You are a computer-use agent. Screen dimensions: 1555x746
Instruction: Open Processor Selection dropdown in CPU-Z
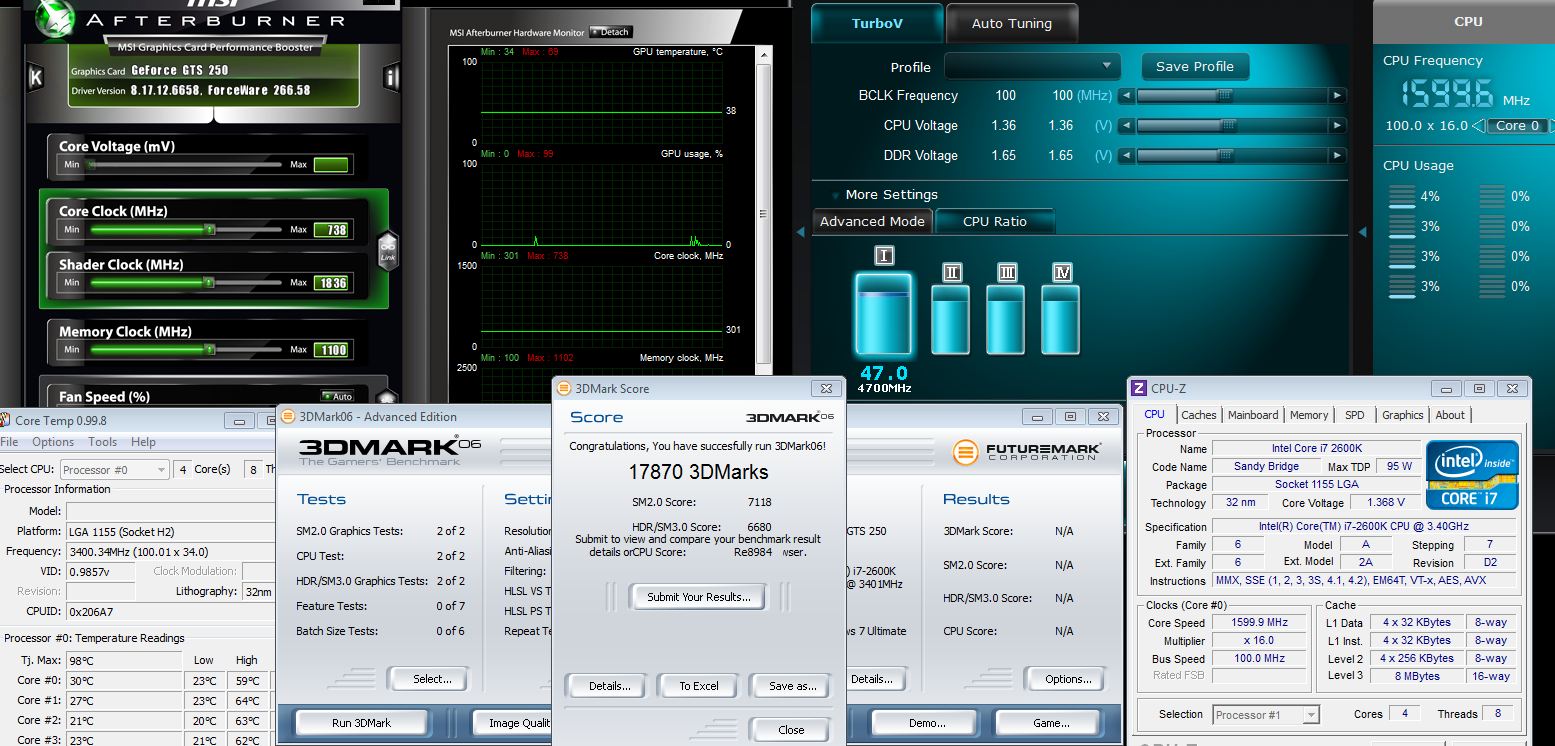pyautogui.click(x=1266, y=715)
